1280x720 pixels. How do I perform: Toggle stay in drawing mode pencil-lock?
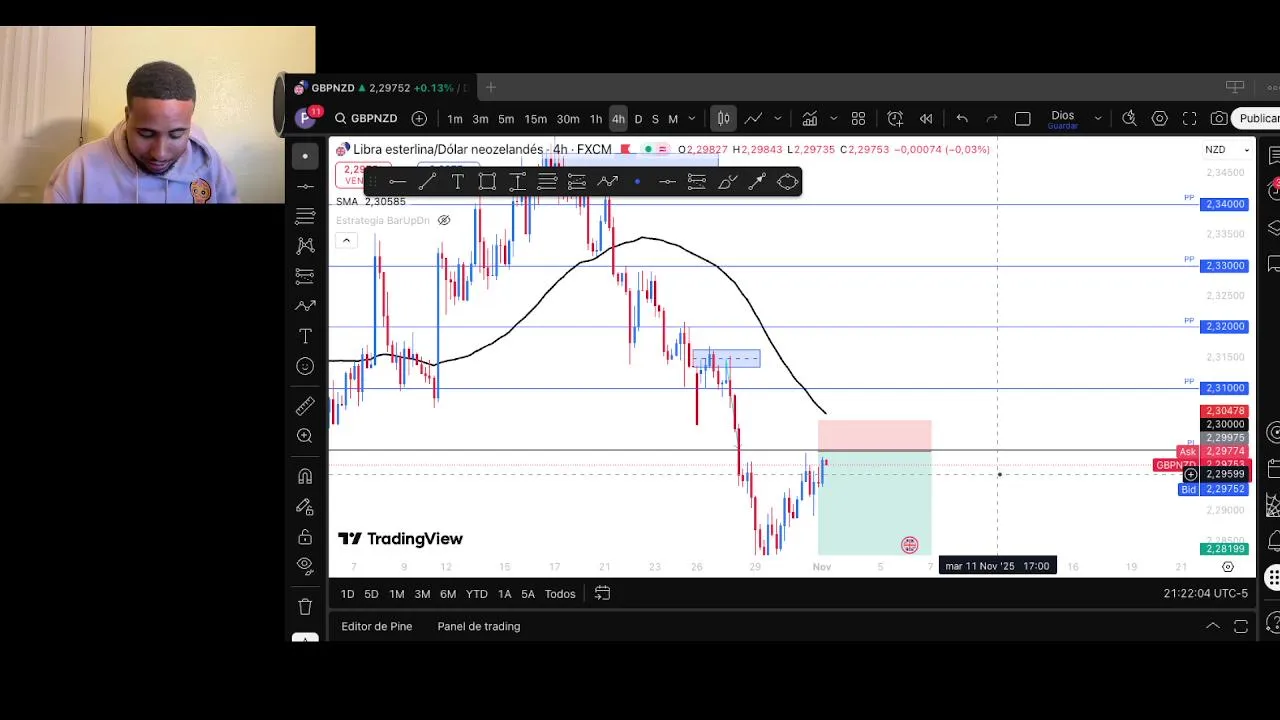[x=305, y=506]
